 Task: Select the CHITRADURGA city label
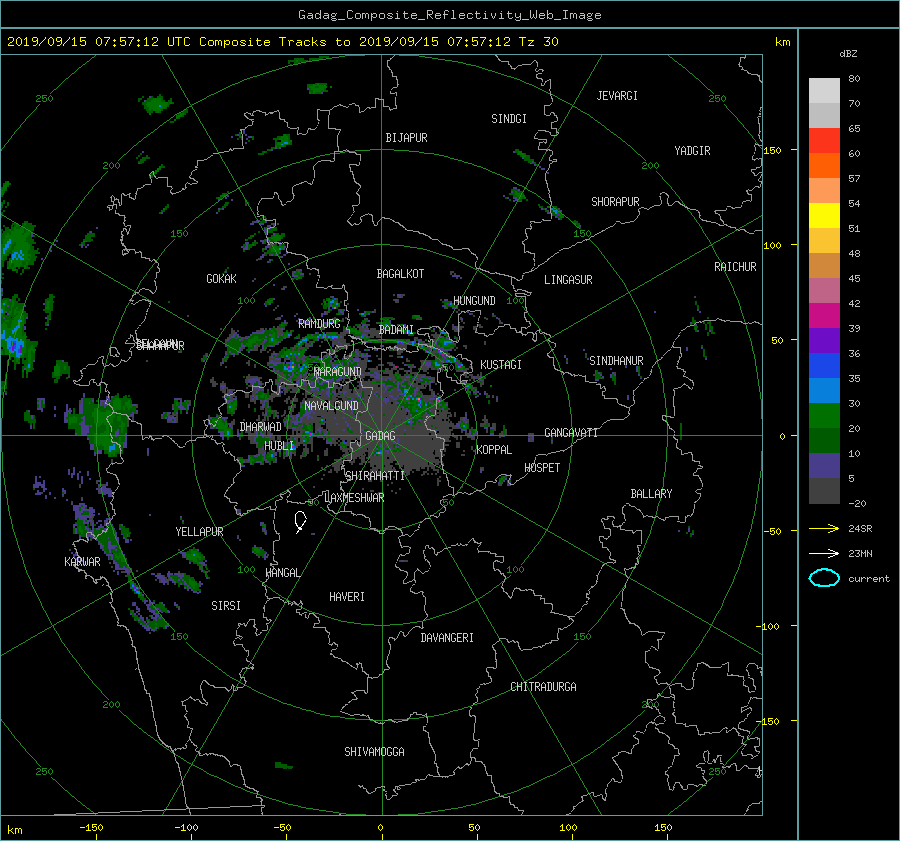coord(543,687)
